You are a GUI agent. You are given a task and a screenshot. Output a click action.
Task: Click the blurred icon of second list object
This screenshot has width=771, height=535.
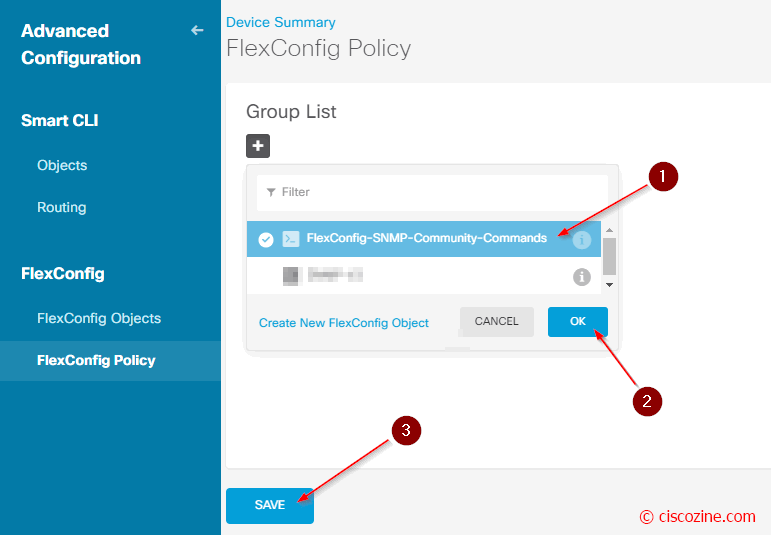291,275
